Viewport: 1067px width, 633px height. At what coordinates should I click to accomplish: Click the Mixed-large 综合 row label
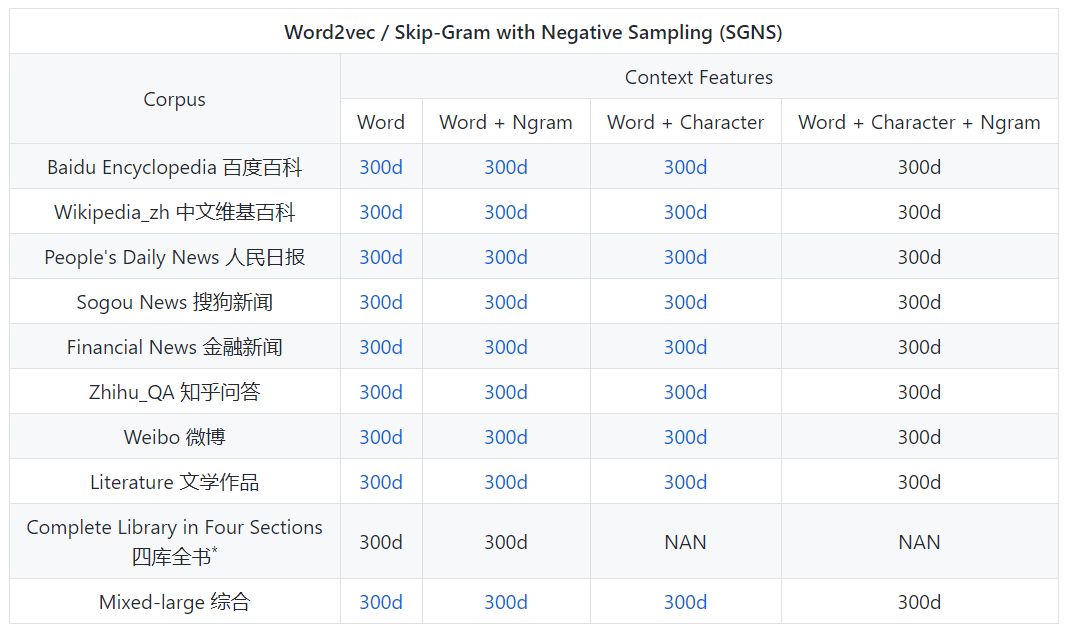[x=174, y=602]
